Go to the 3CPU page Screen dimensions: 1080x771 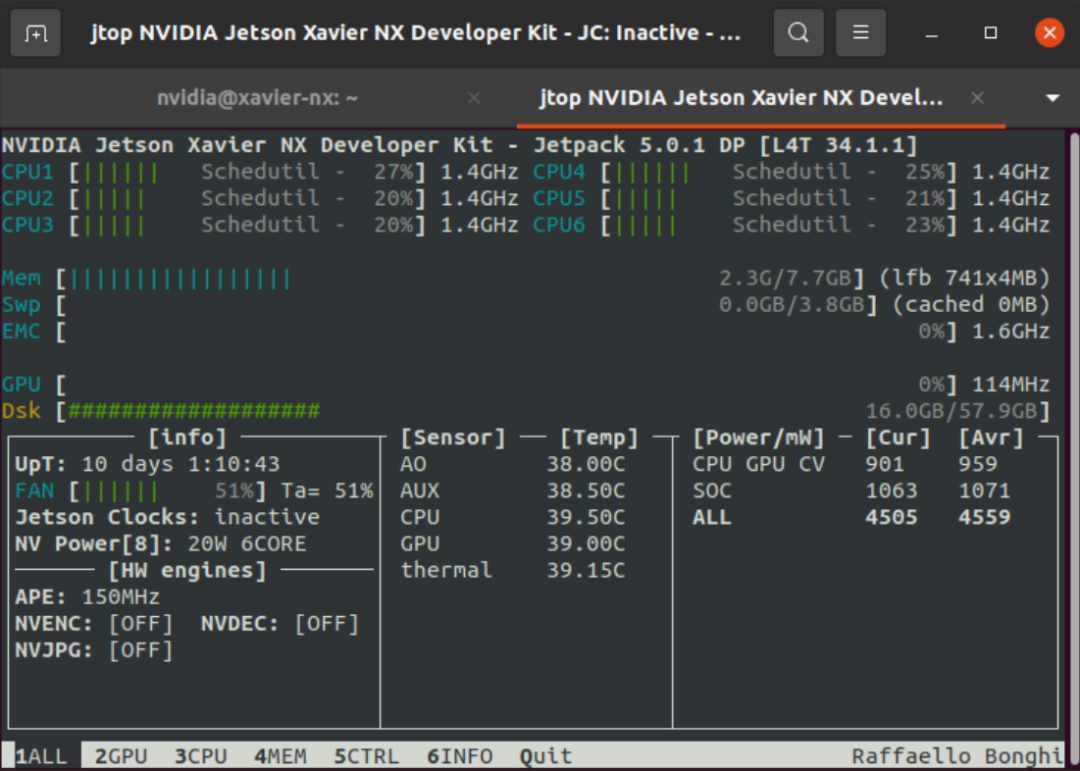200,756
